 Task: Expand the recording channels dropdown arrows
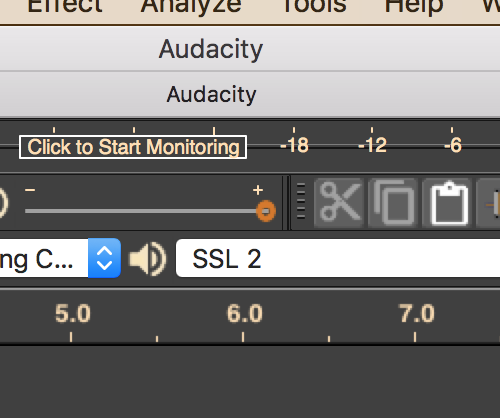tap(104, 258)
